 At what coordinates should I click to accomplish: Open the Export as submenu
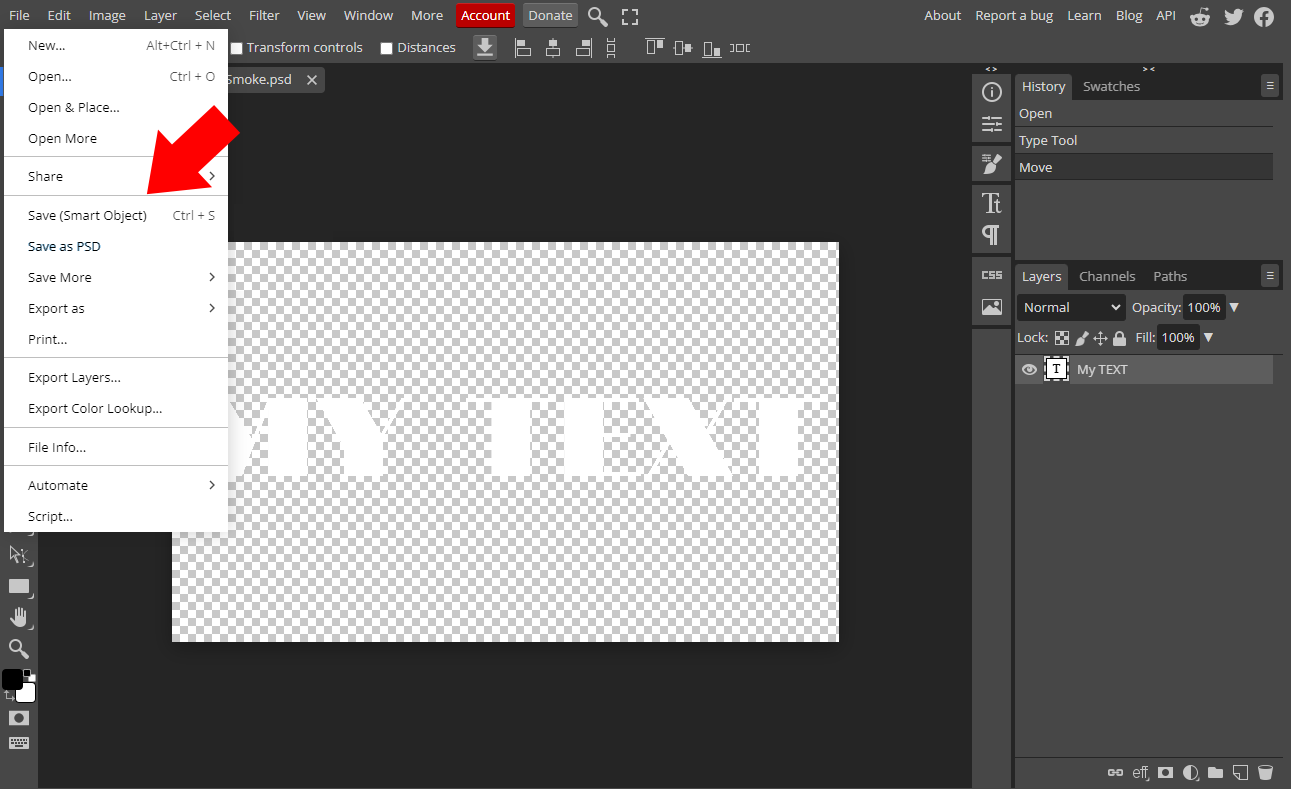pyautogui.click(x=55, y=308)
